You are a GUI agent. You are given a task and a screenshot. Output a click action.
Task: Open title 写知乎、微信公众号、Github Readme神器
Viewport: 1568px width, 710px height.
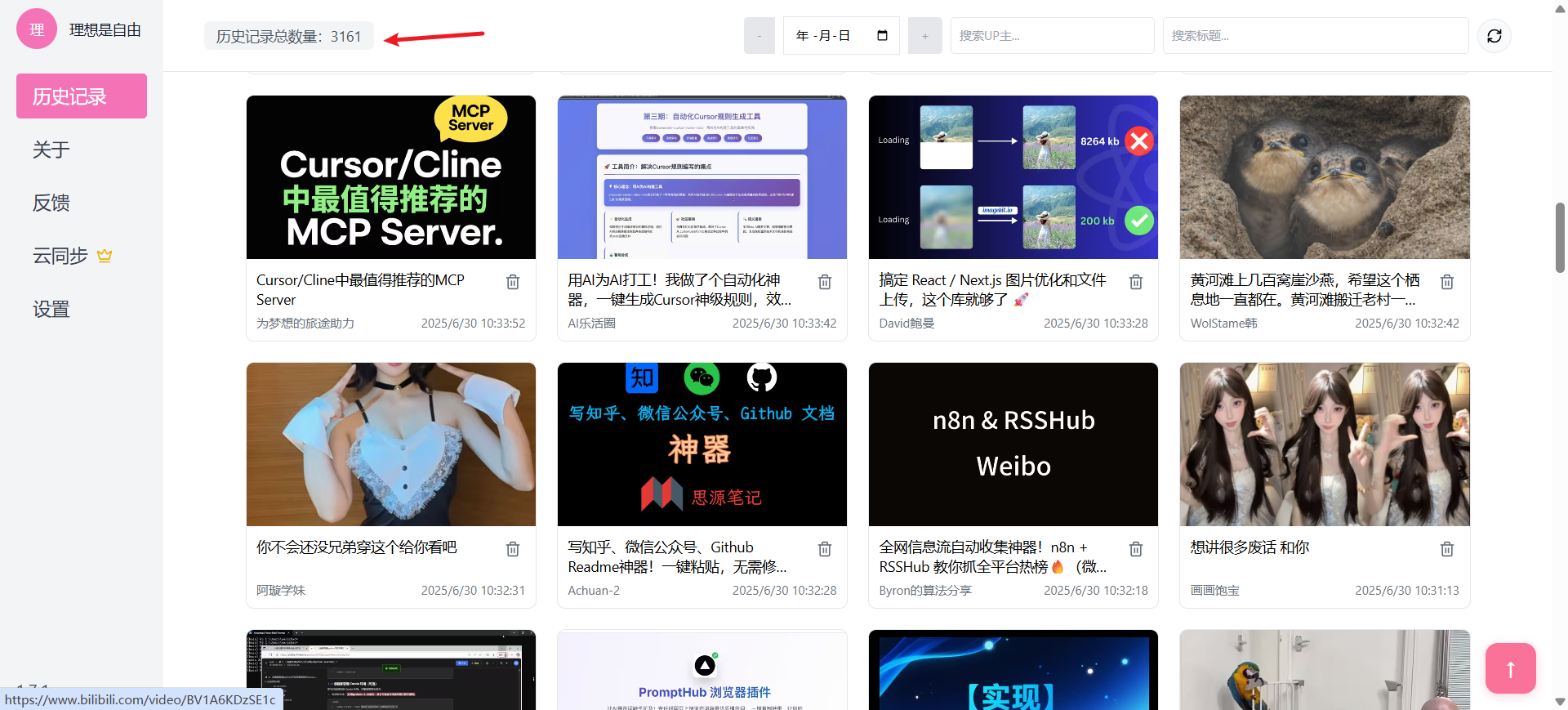(677, 557)
